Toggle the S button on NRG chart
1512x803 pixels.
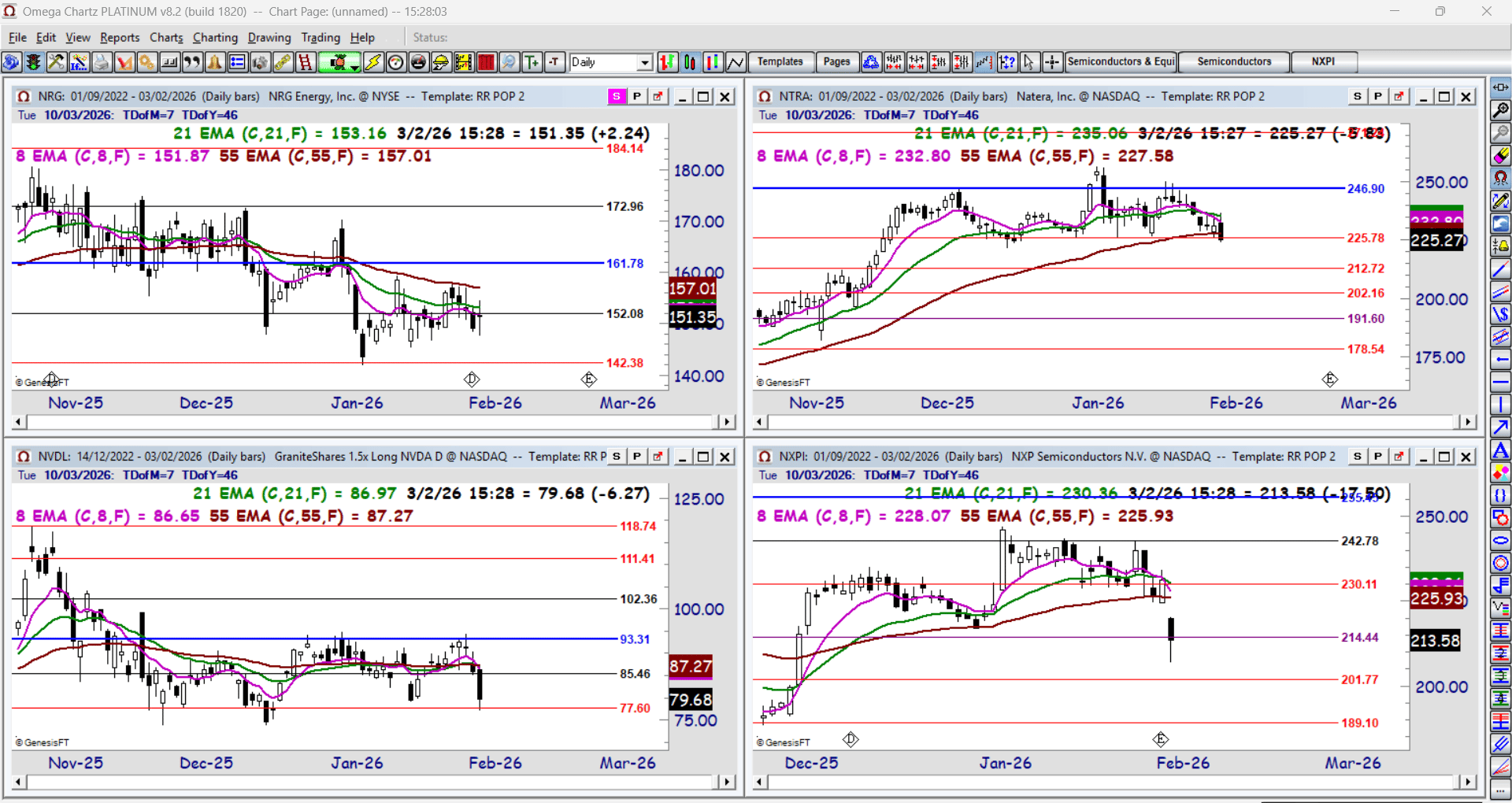[617, 97]
